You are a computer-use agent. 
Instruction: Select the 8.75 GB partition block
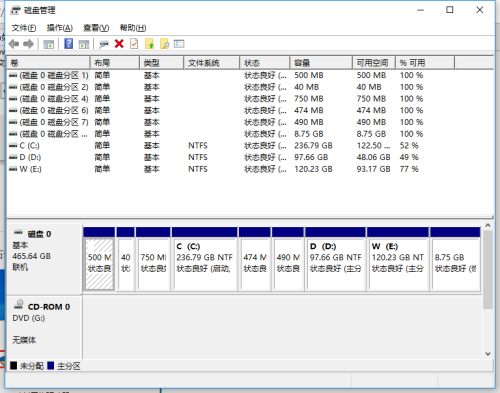[455, 259]
